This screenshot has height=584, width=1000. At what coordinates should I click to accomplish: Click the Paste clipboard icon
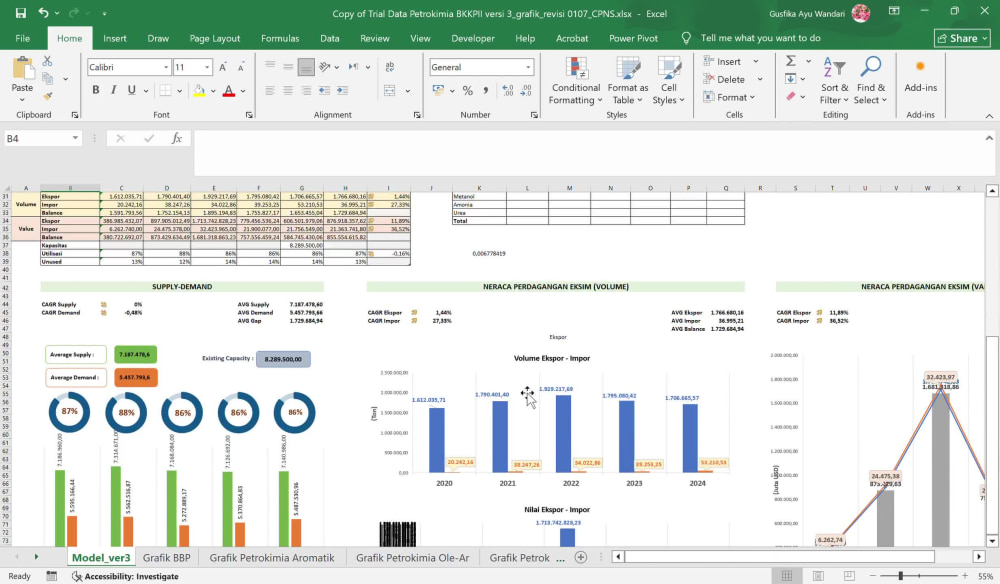click(x=22, y=69)
